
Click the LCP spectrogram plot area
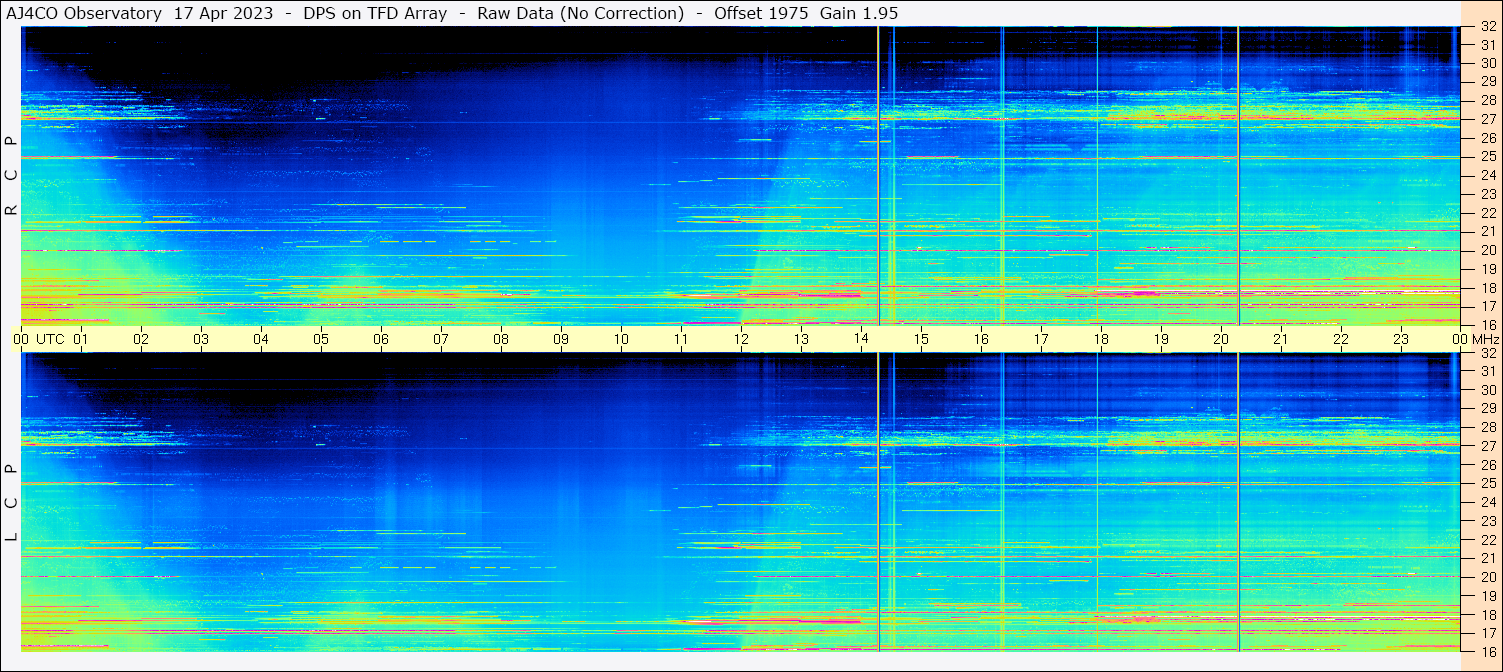coord(741,502)
